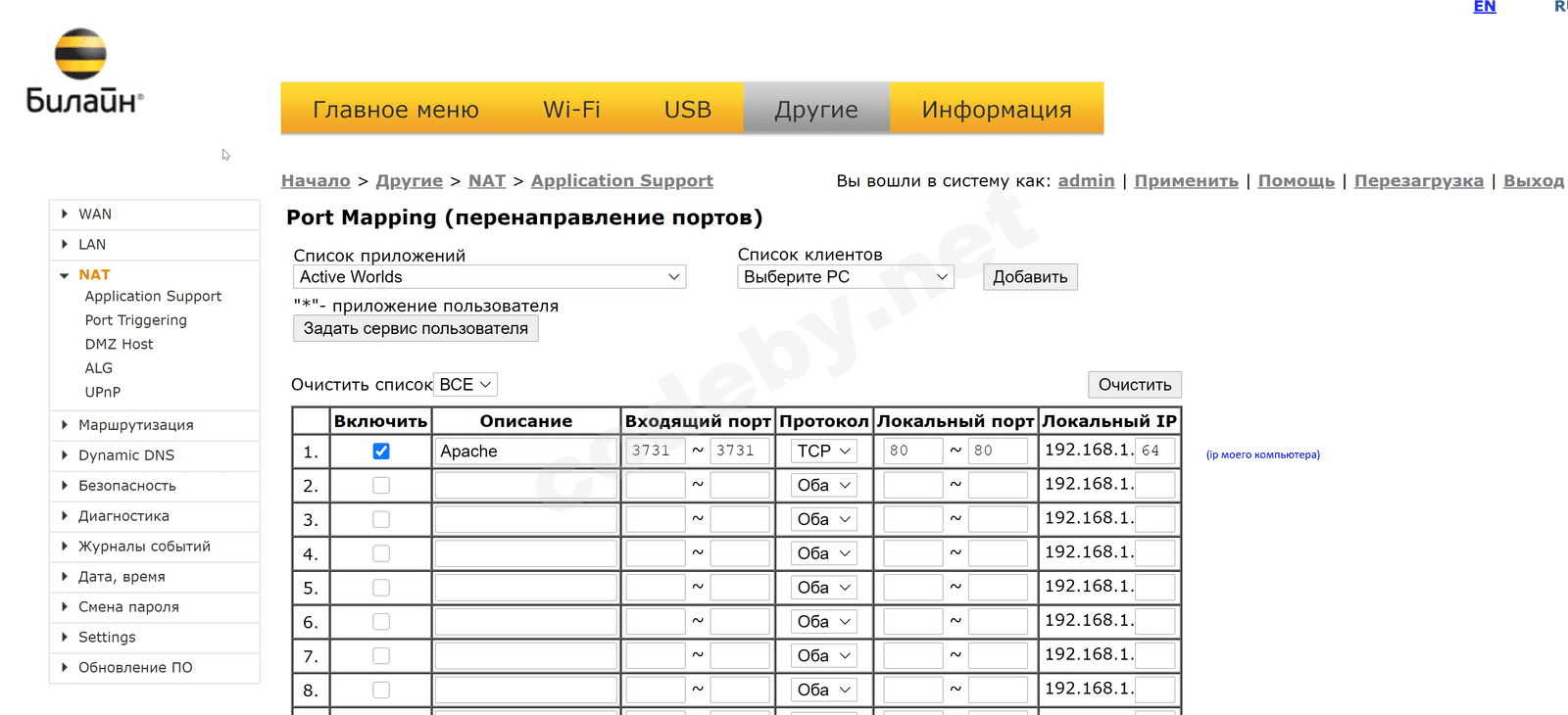The height and width of the screenshot is (715, 1568).
Task: Switch to the Wi-Fi tab
Action: [x=571, y=110]
